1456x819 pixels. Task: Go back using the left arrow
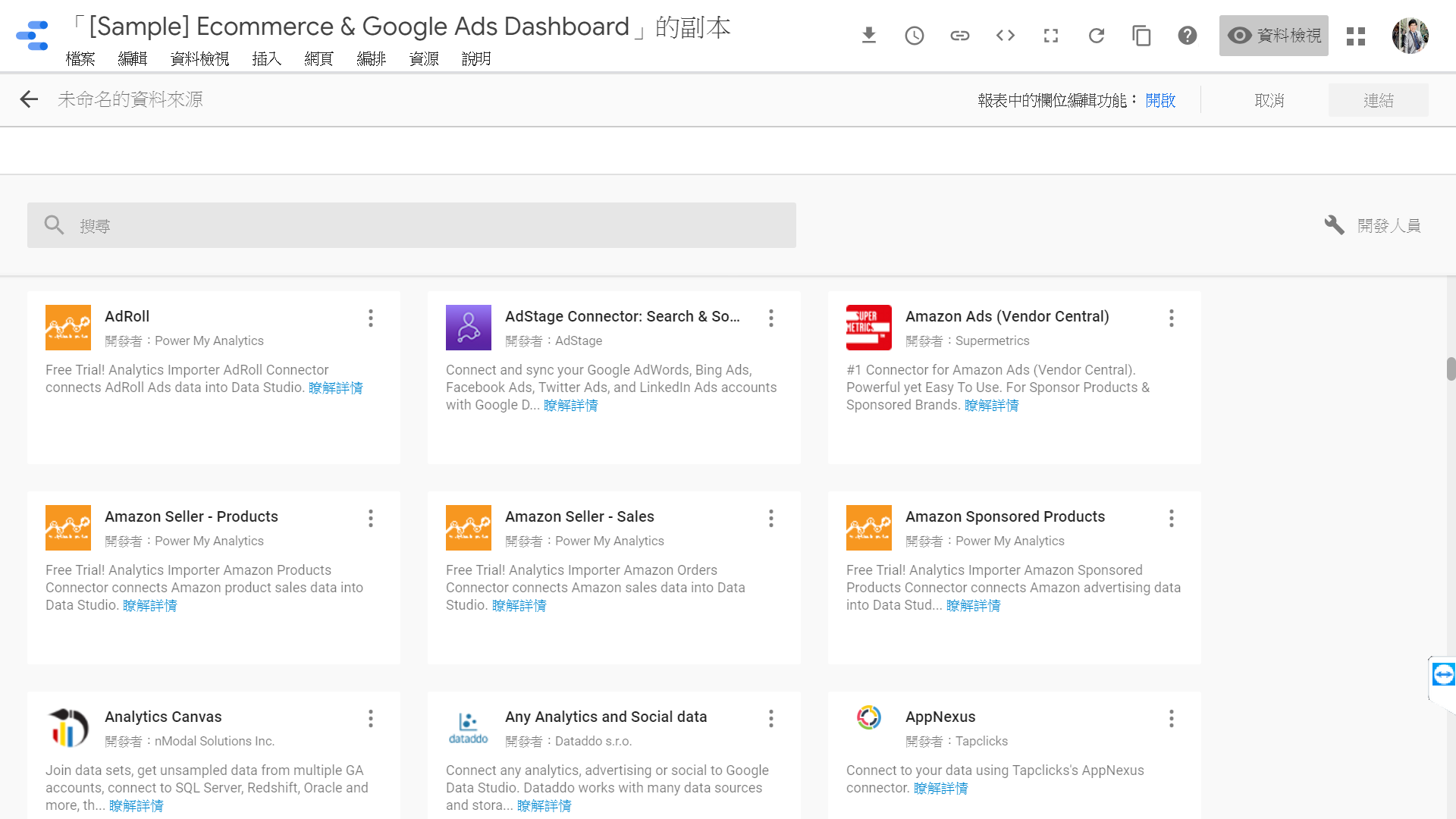point(29,99)
